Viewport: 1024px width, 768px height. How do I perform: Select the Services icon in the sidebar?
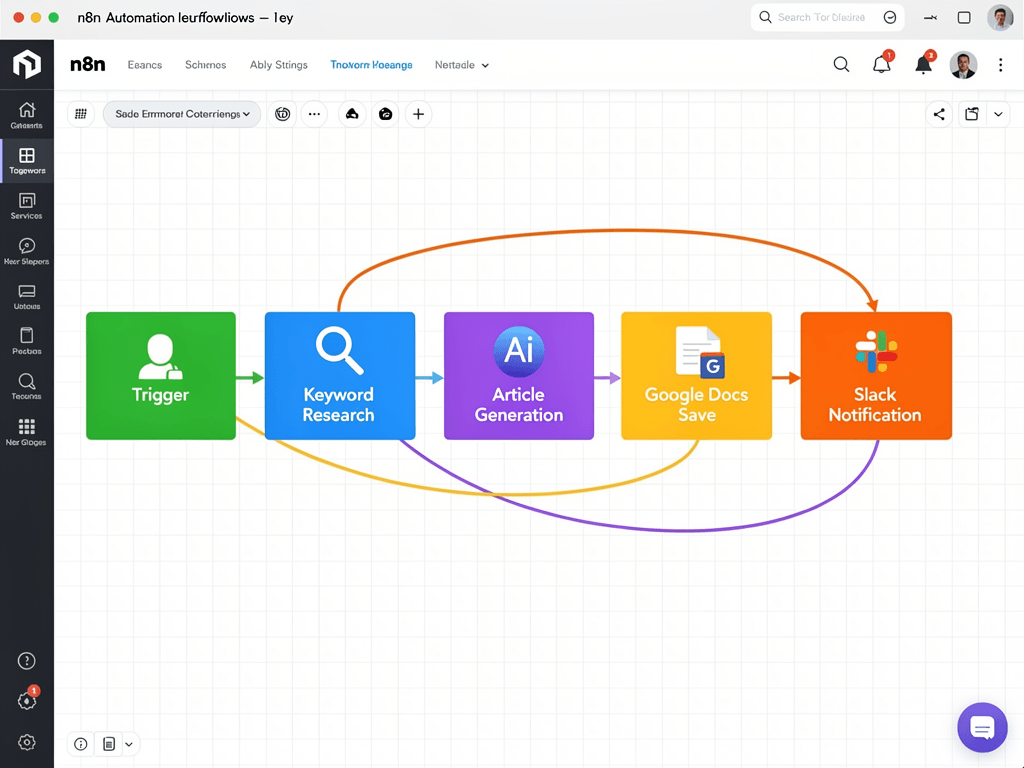[27, 206]
